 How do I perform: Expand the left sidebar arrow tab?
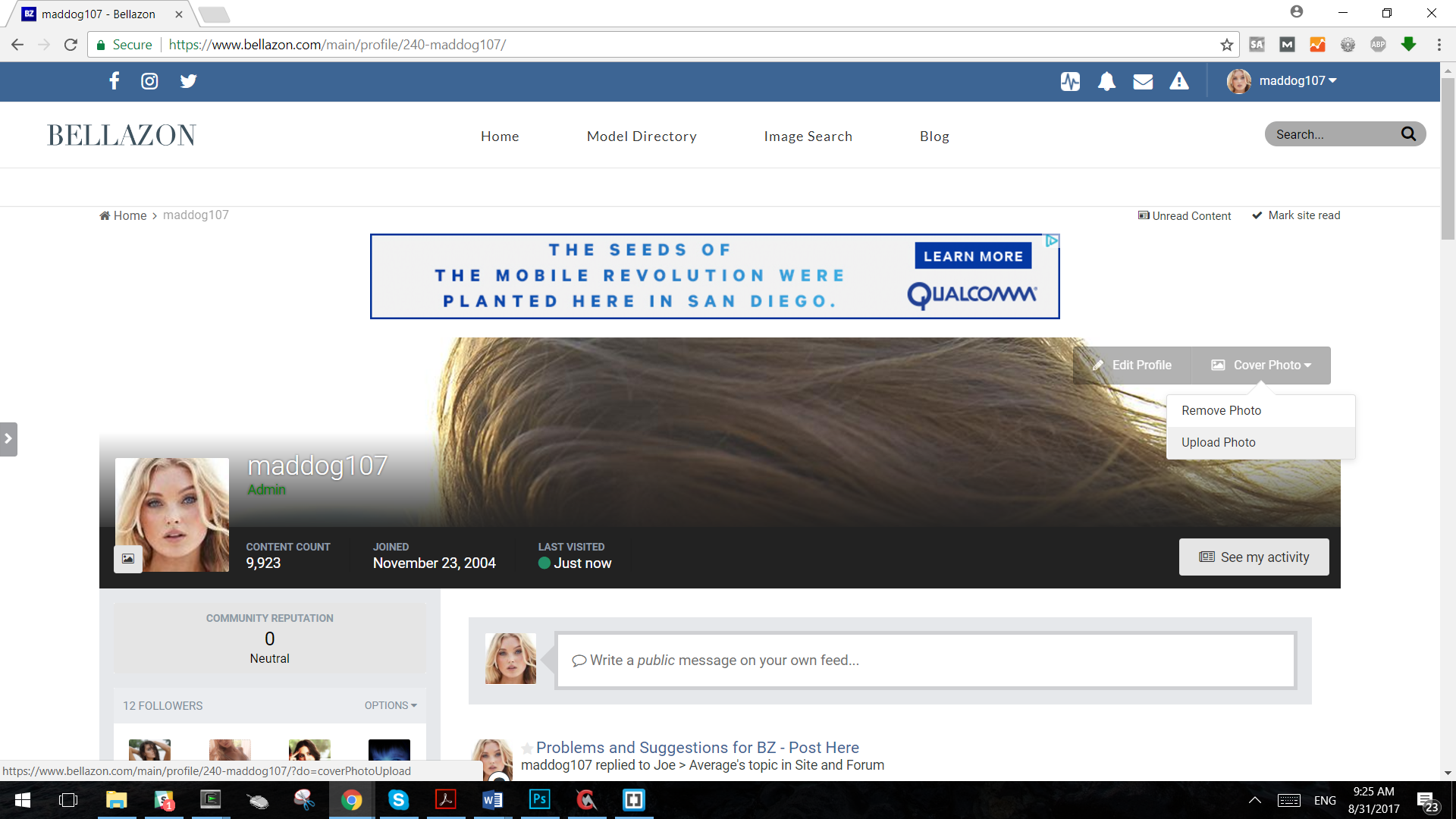(8, 439)
